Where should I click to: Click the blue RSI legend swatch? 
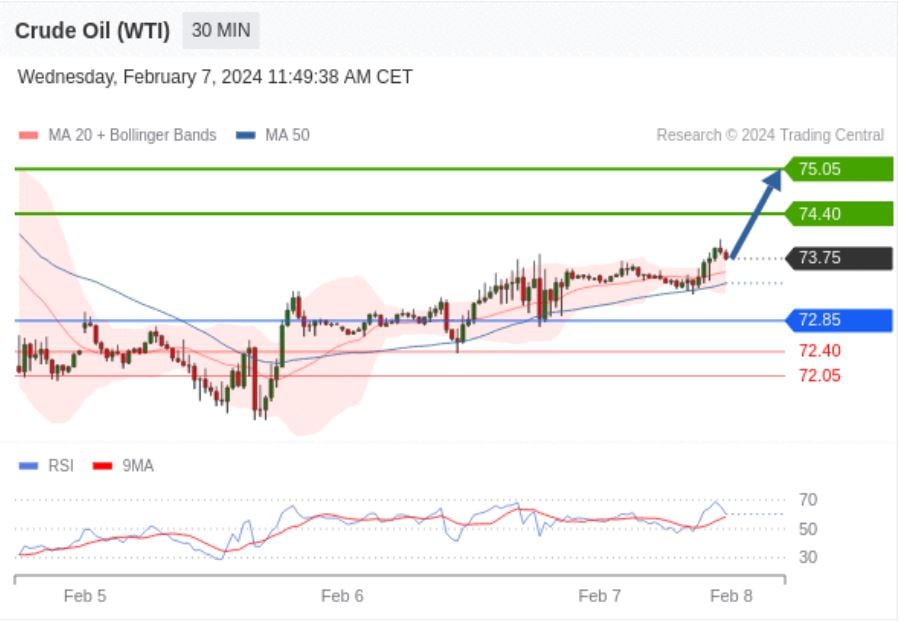[28, 466]
